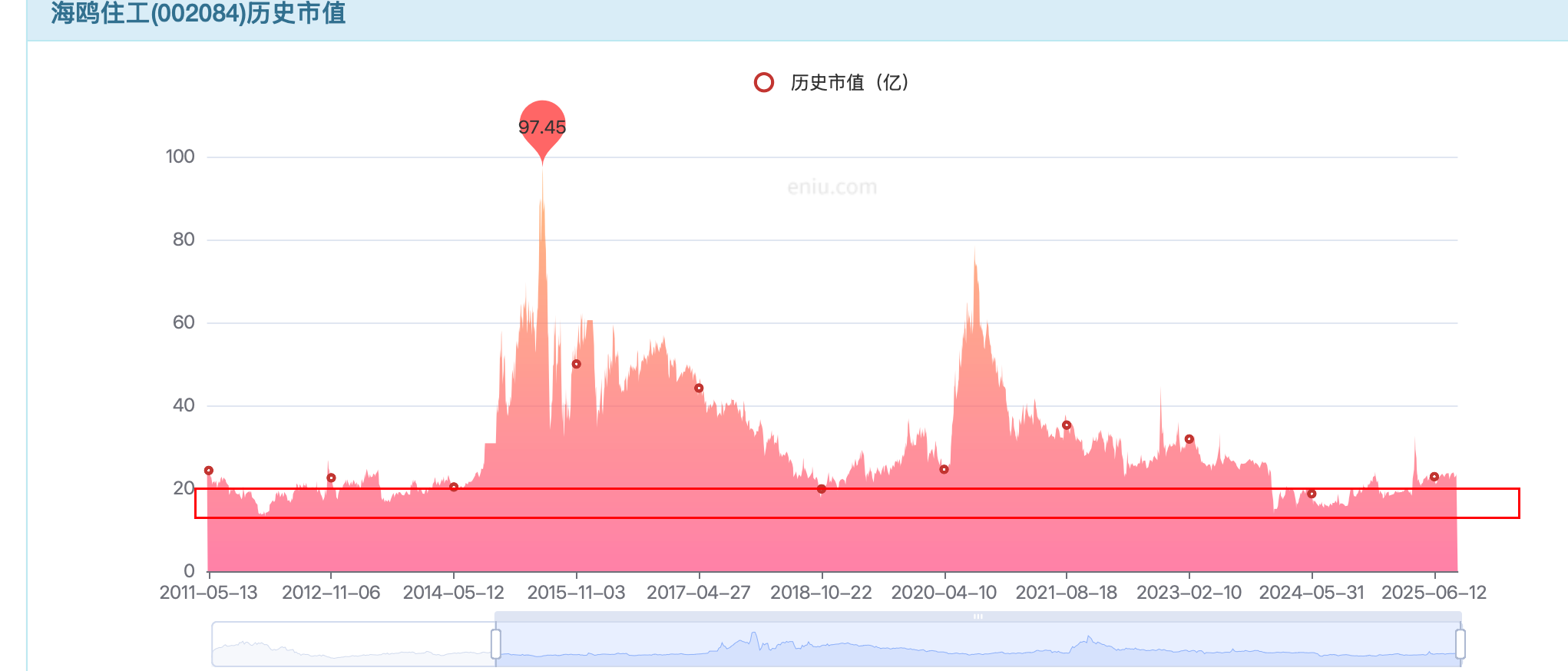
Task: Click the data point above 2024-05-31
Action: click(x=1312, y=494)
